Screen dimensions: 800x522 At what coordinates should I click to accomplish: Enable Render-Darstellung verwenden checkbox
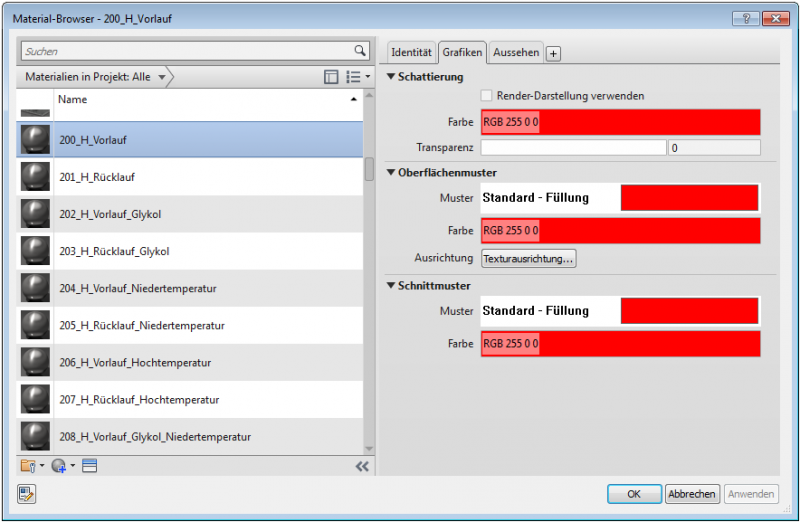[486, 96]
